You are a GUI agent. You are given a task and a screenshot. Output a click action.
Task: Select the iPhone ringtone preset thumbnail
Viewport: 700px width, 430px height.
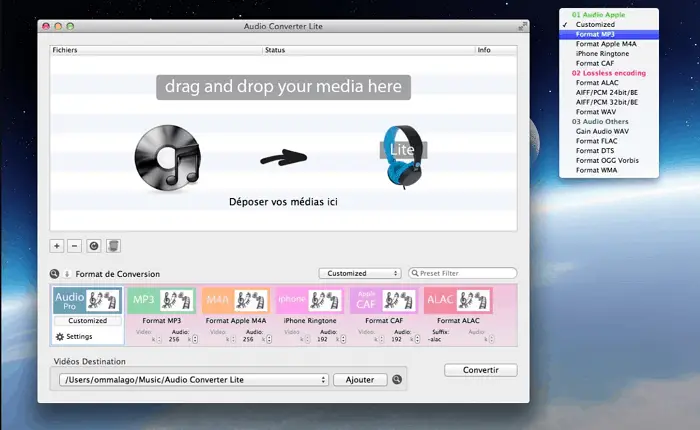coord(310,300)
